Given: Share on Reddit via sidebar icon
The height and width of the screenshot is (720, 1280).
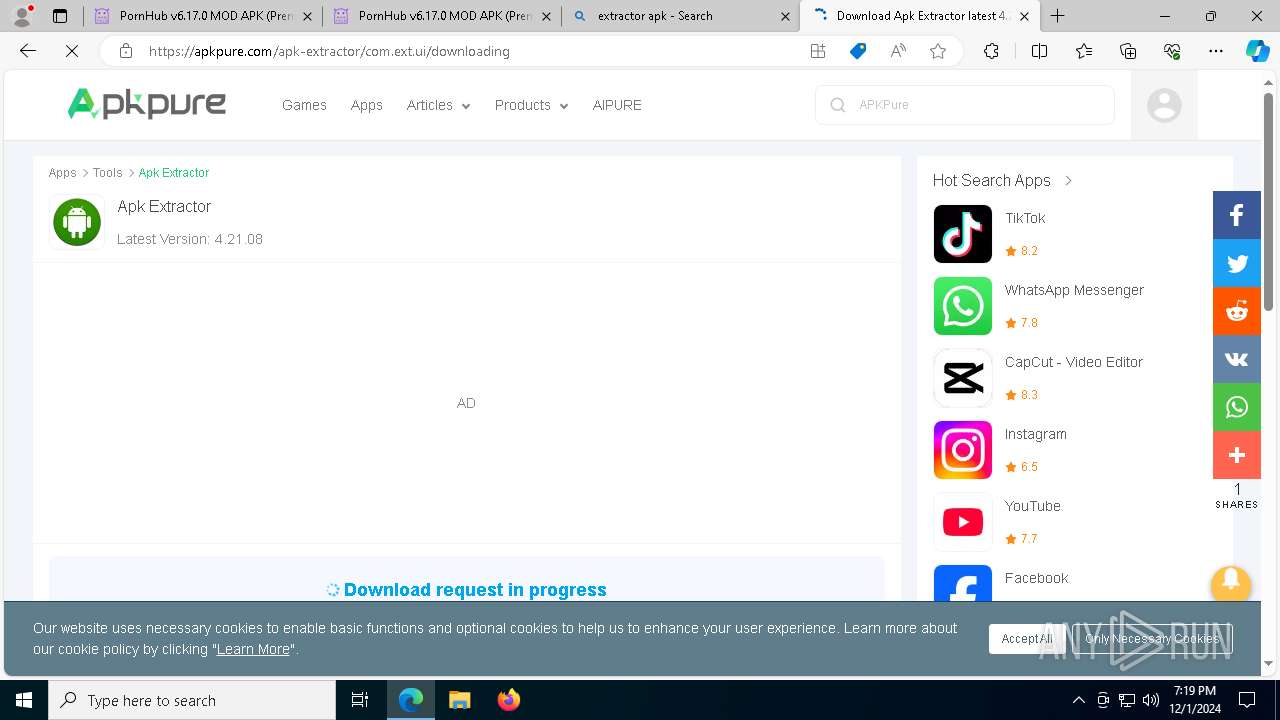Looking at the screenshot, I should pos(1237,311).
